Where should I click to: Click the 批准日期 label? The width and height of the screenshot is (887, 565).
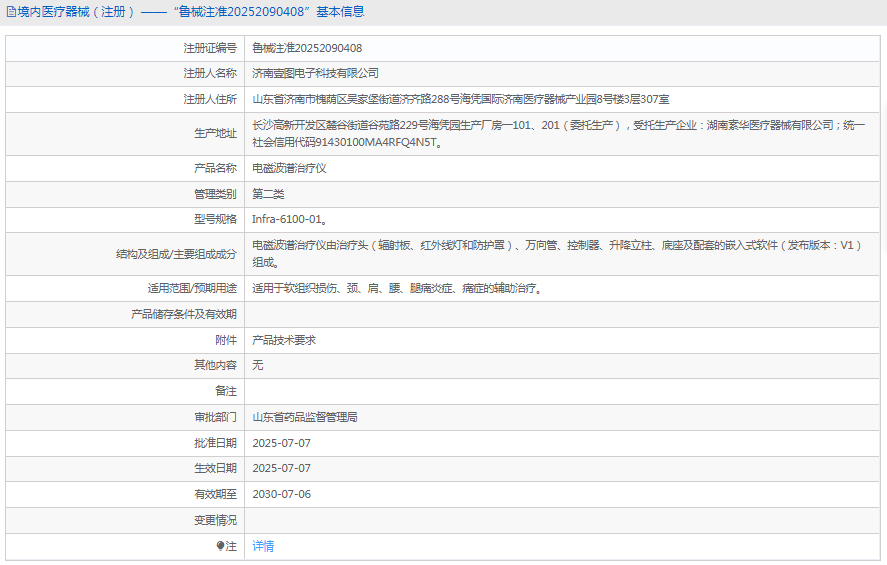tap(215, 443)
